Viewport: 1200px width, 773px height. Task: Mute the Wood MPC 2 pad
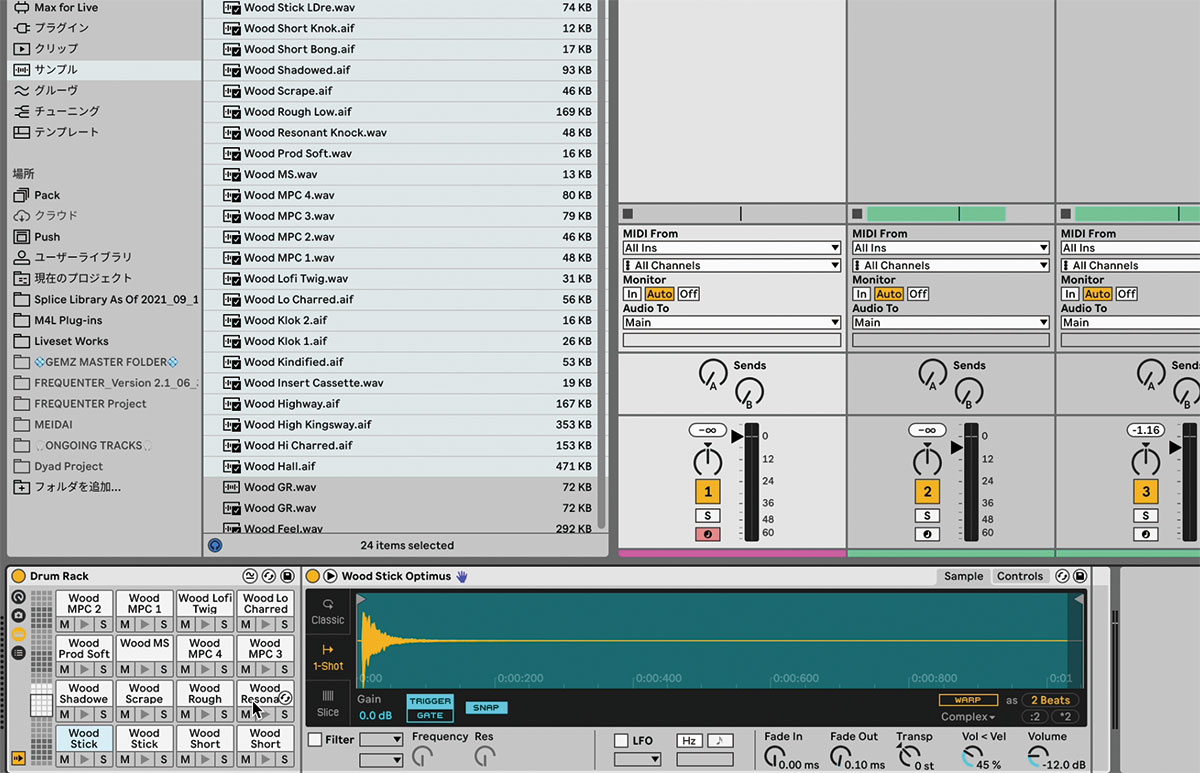64,623
